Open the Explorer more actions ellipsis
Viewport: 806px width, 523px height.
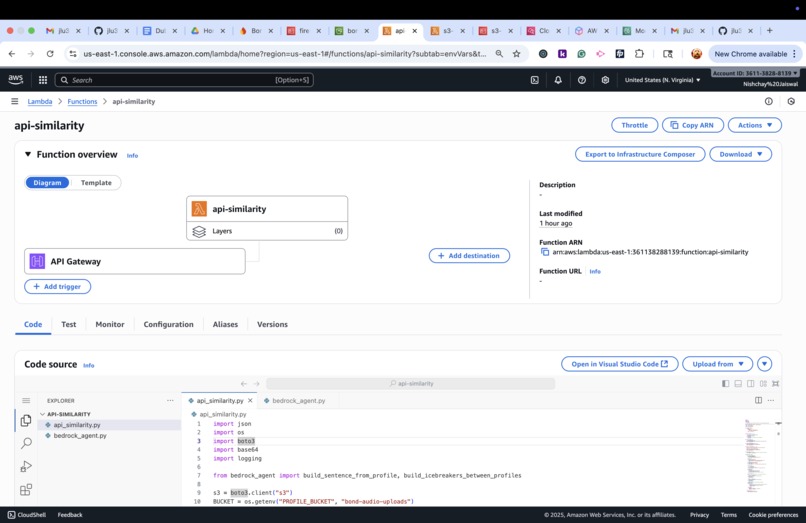pyautogui.click(x=170, y=401)
